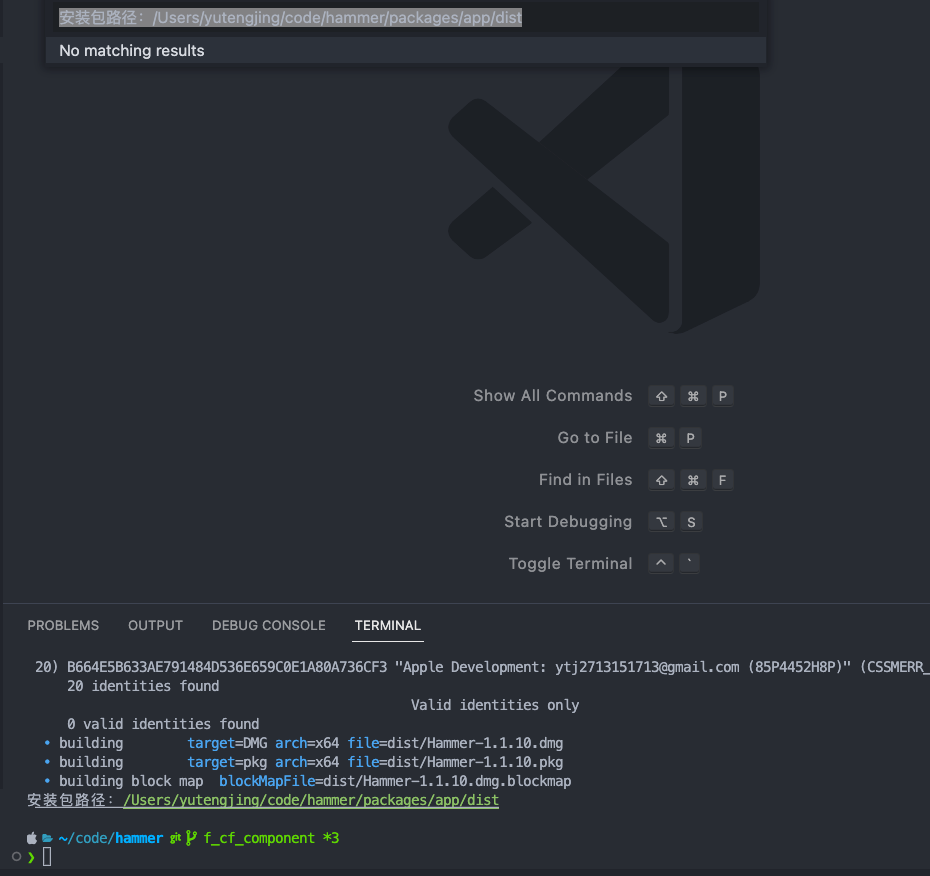Image resolution: width=930 pixels, height=876 pixels.
Task: Click the file=dist/Hammer-1.1.10.pkg text
Action: (455, 762)
